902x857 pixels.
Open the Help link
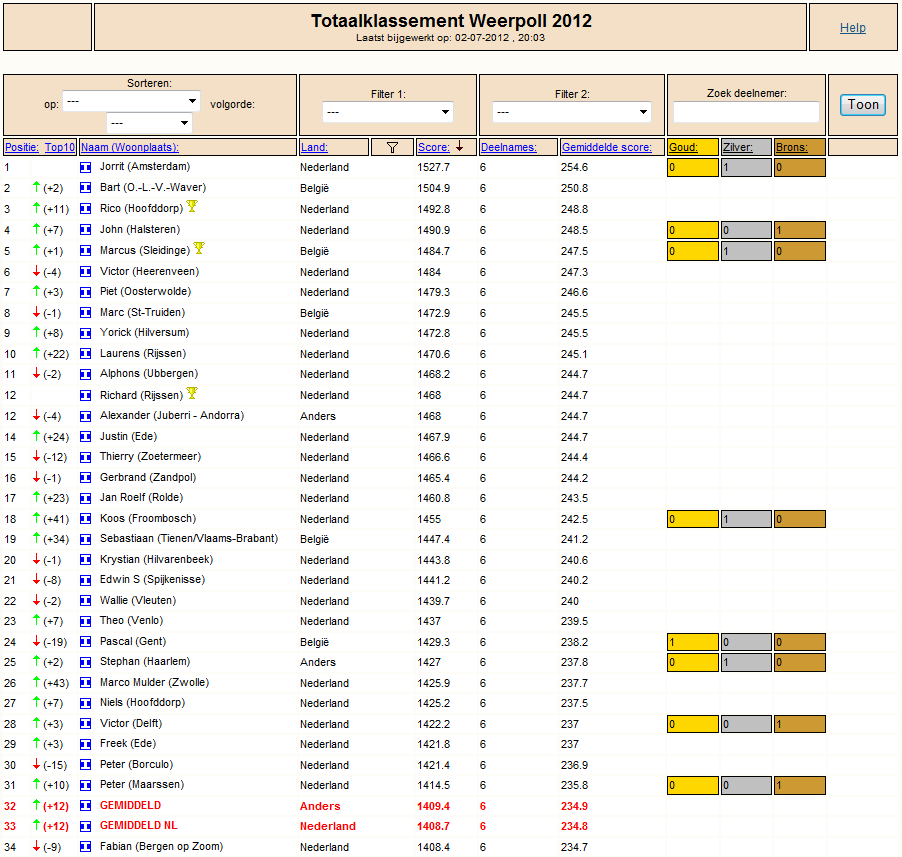tap(853, 28)
